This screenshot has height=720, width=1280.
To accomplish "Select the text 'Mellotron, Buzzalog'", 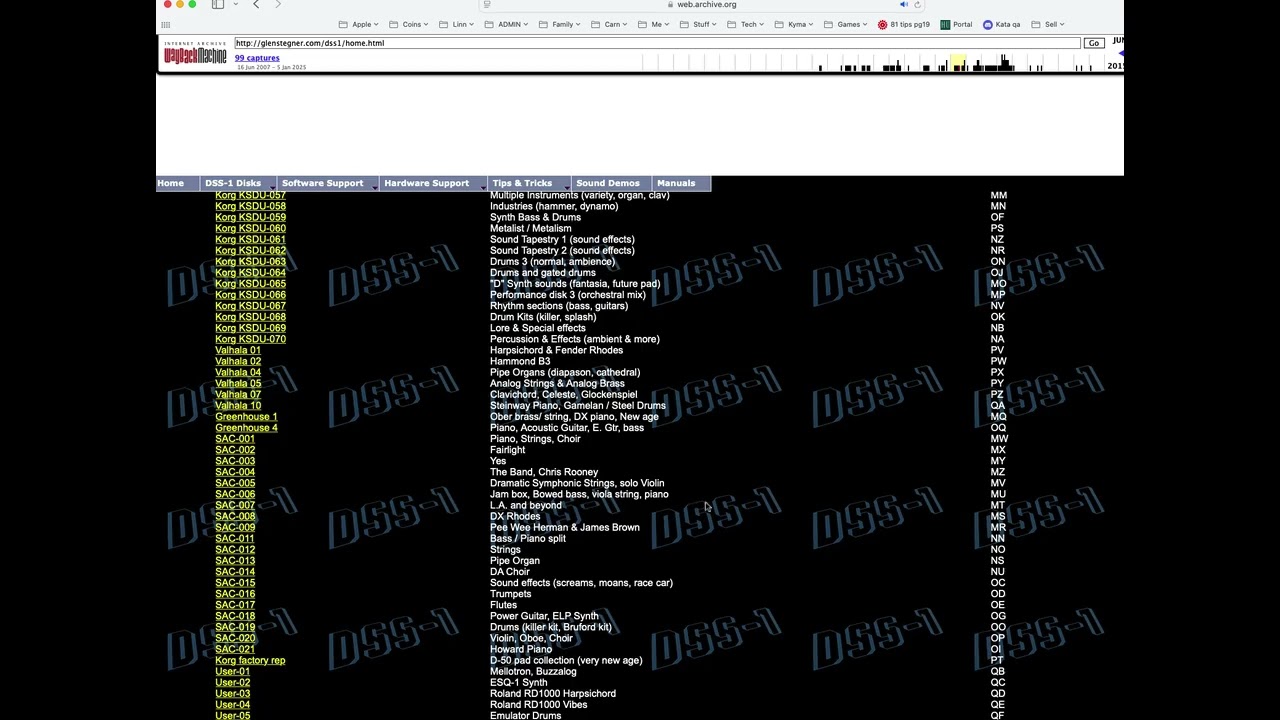I will click(533, 671).
